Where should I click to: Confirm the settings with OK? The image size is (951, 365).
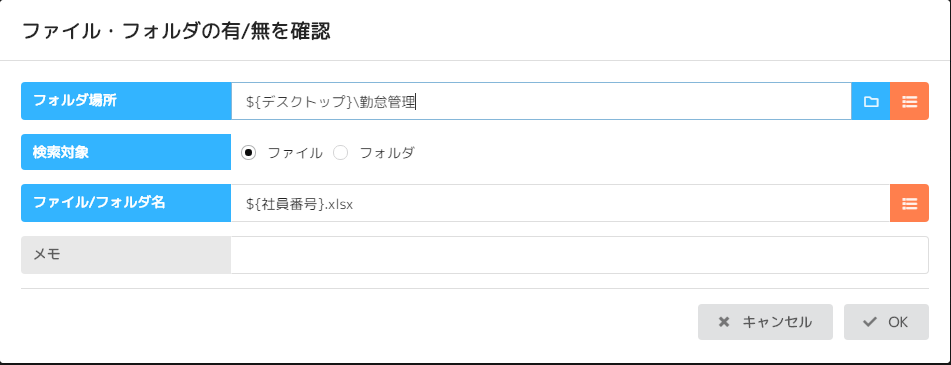(886, 322)
